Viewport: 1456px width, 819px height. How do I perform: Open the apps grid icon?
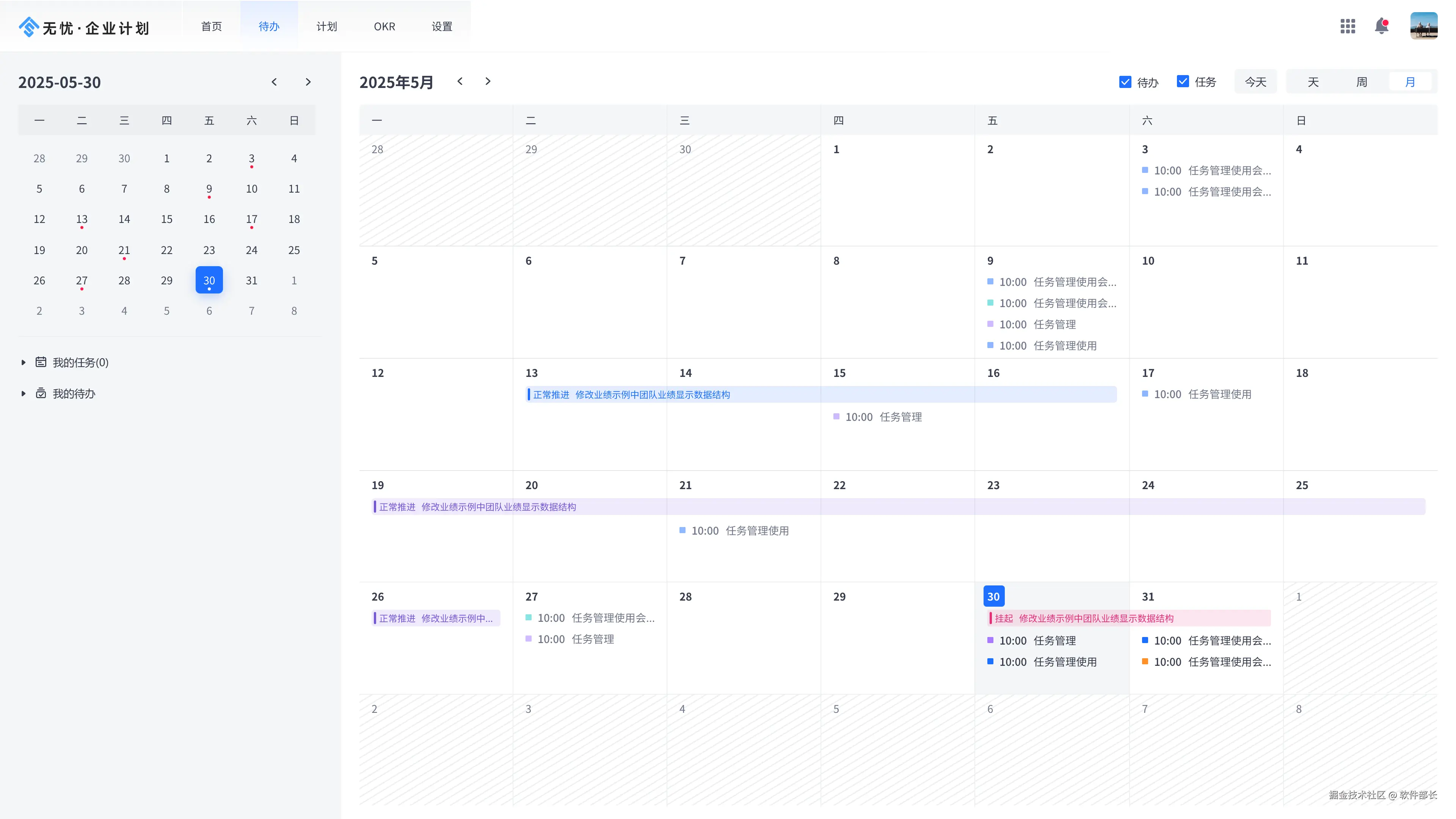(1348, 26)
